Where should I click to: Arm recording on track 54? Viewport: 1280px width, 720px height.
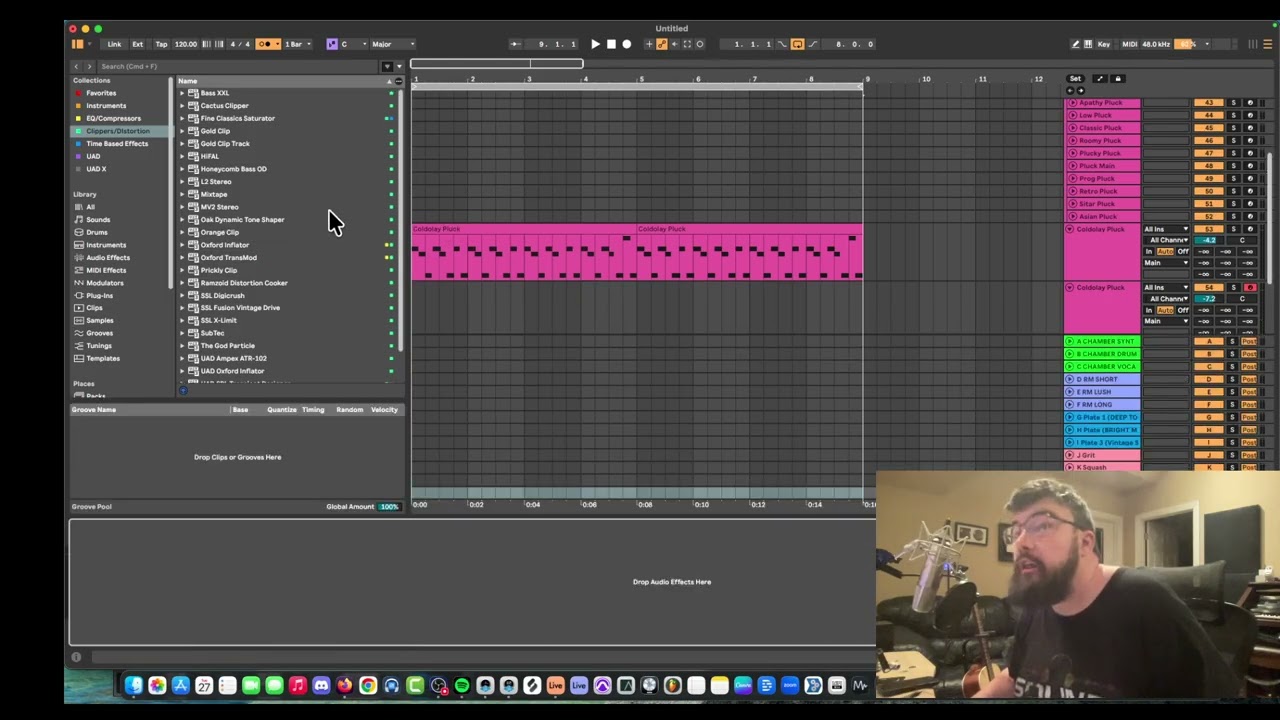pos(1250,288)
